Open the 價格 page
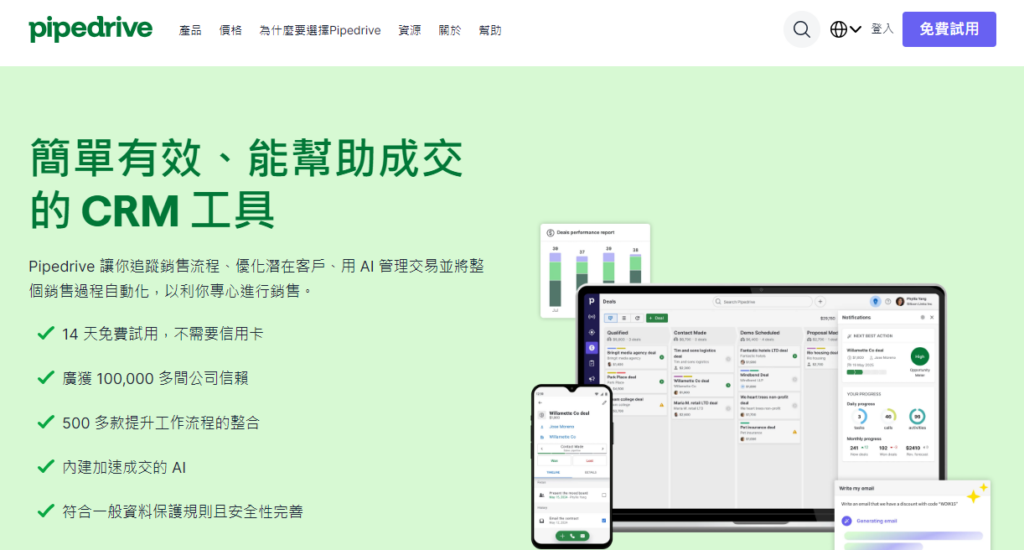 [x=231, y=30]
